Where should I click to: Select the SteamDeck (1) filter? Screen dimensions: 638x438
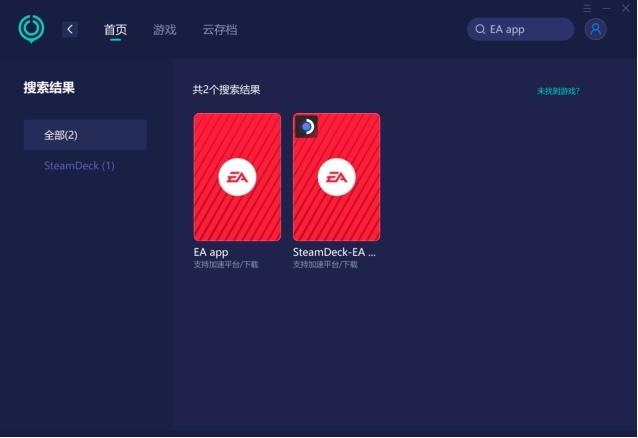[79, 166]
